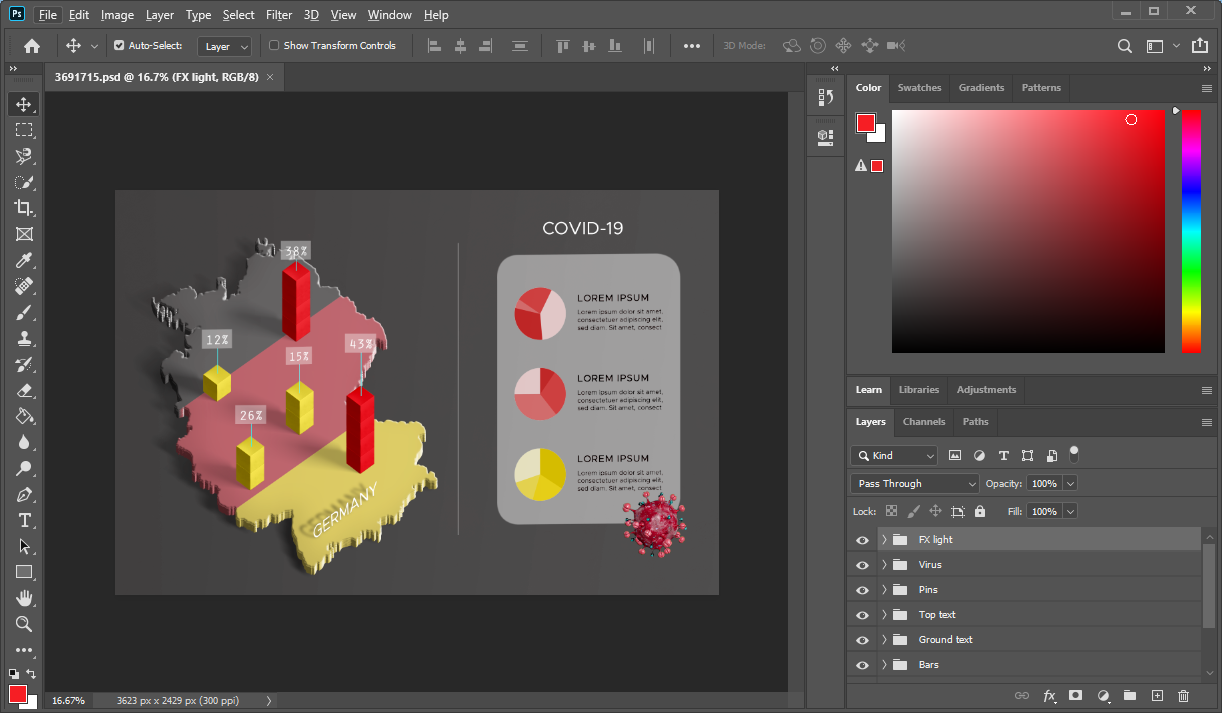Screen dimensions: 1222x713
Task: Toggle Lock All with the padlock icon
Action: point(981,511)
